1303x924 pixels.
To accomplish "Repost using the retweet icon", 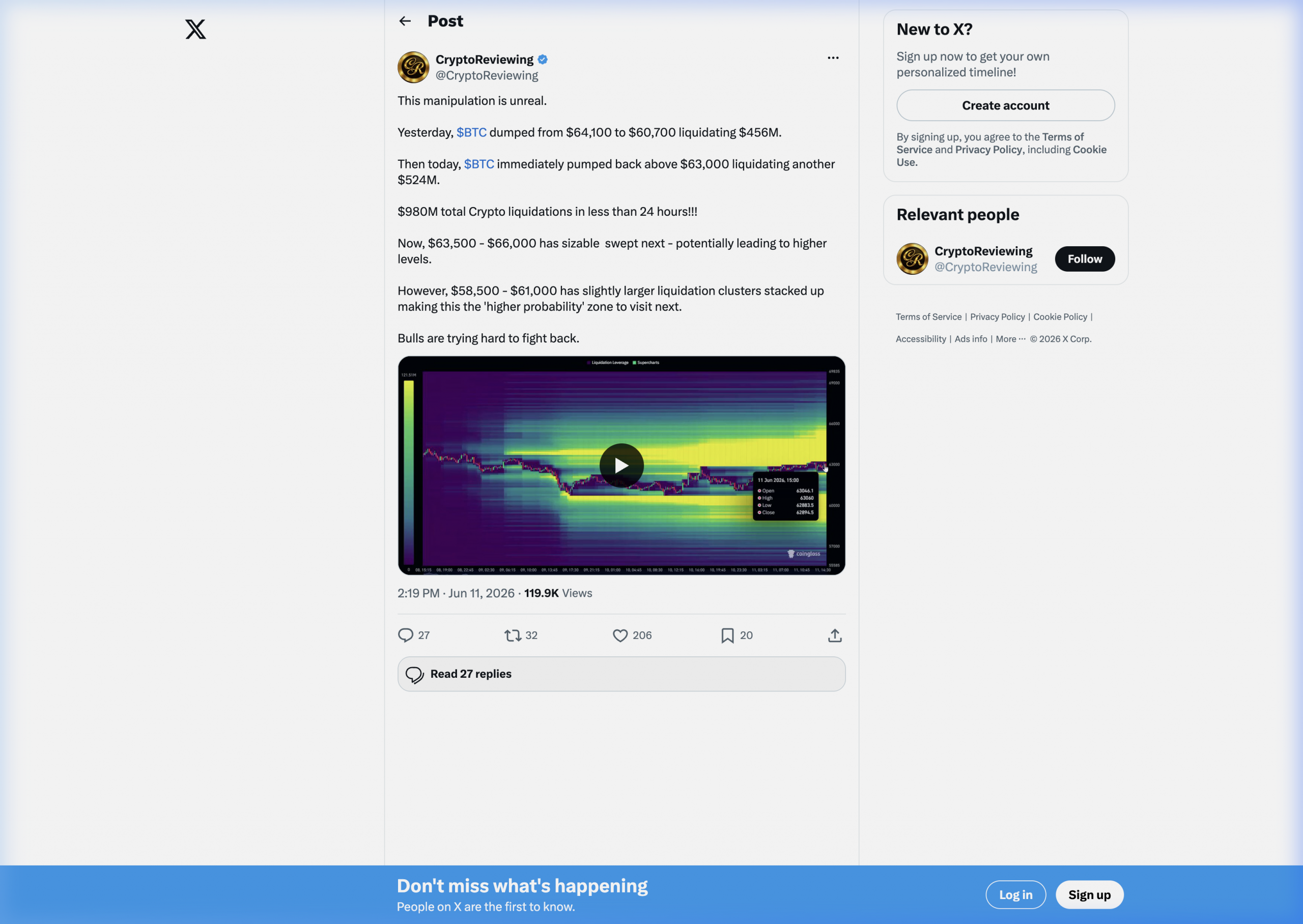I will (513, 635).
